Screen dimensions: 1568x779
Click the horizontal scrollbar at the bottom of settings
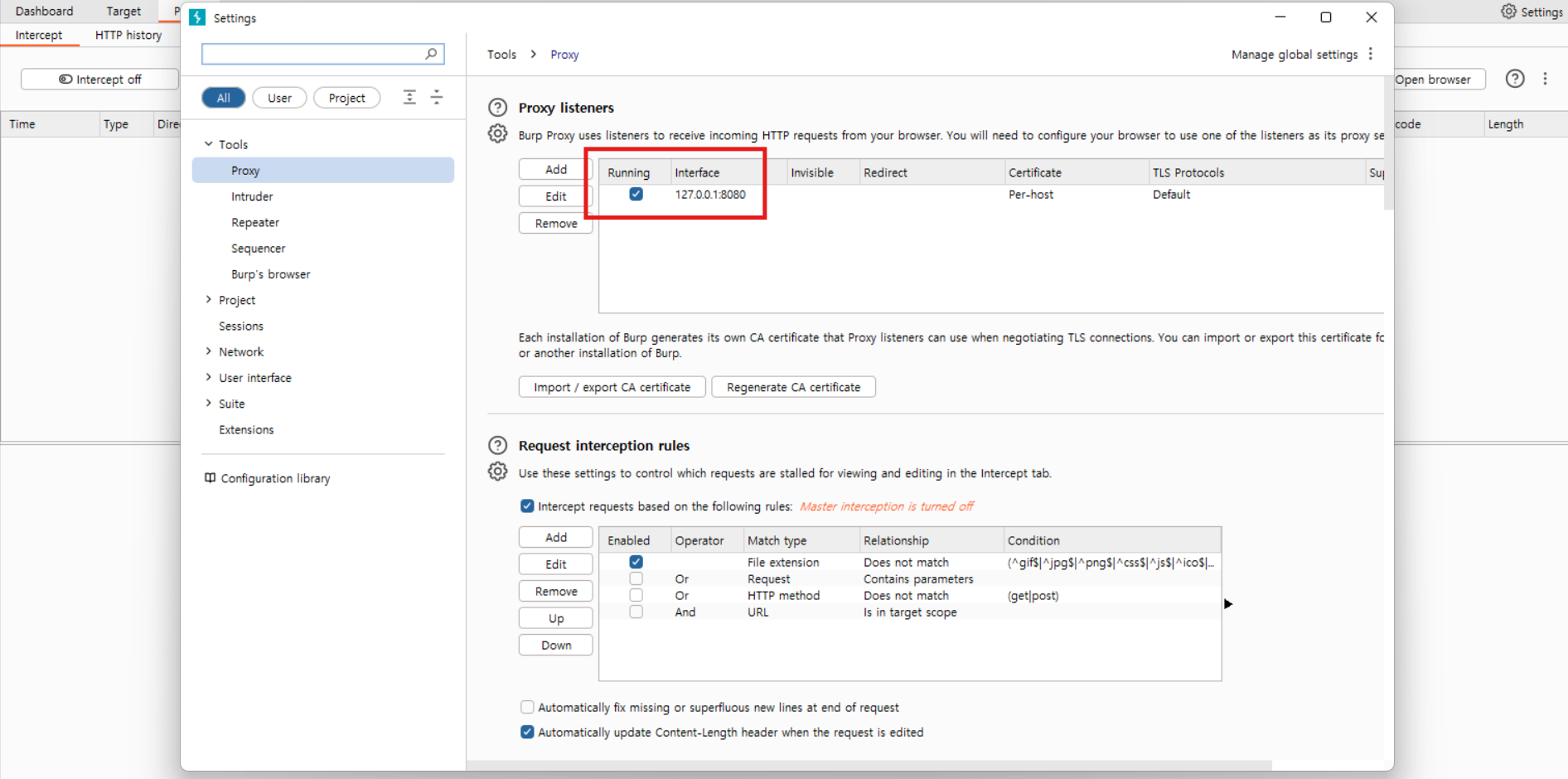870,765
